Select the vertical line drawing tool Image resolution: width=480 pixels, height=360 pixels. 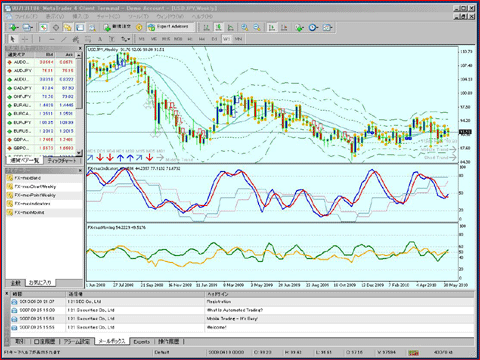(40, 39)
